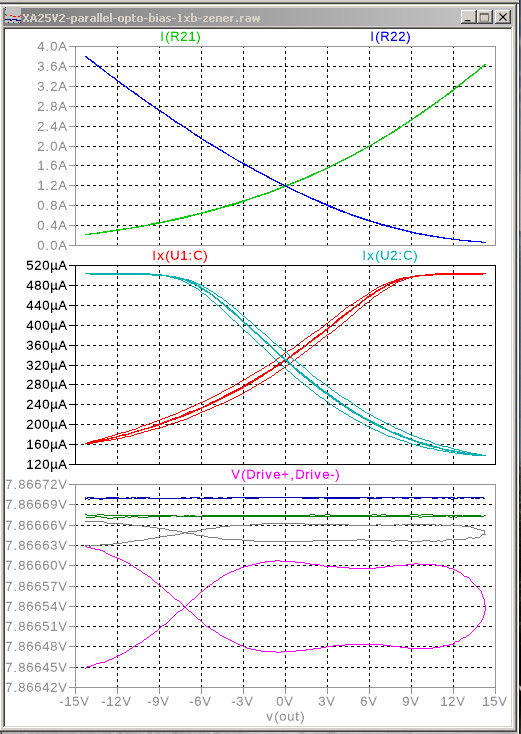Click the Ix(U1:C) trace label
The height and width of the screenshot is (734, 521).
(x=180, y=256)
